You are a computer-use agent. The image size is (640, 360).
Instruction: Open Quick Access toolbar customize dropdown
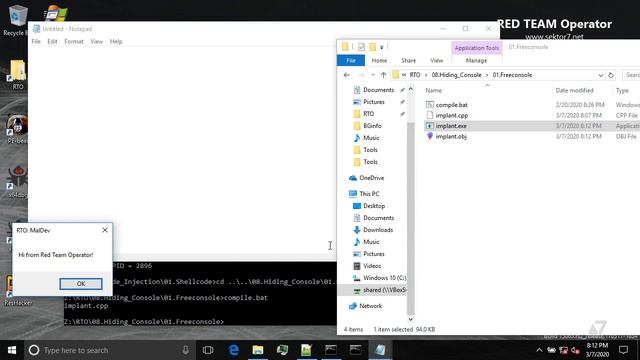click(381, 47)
